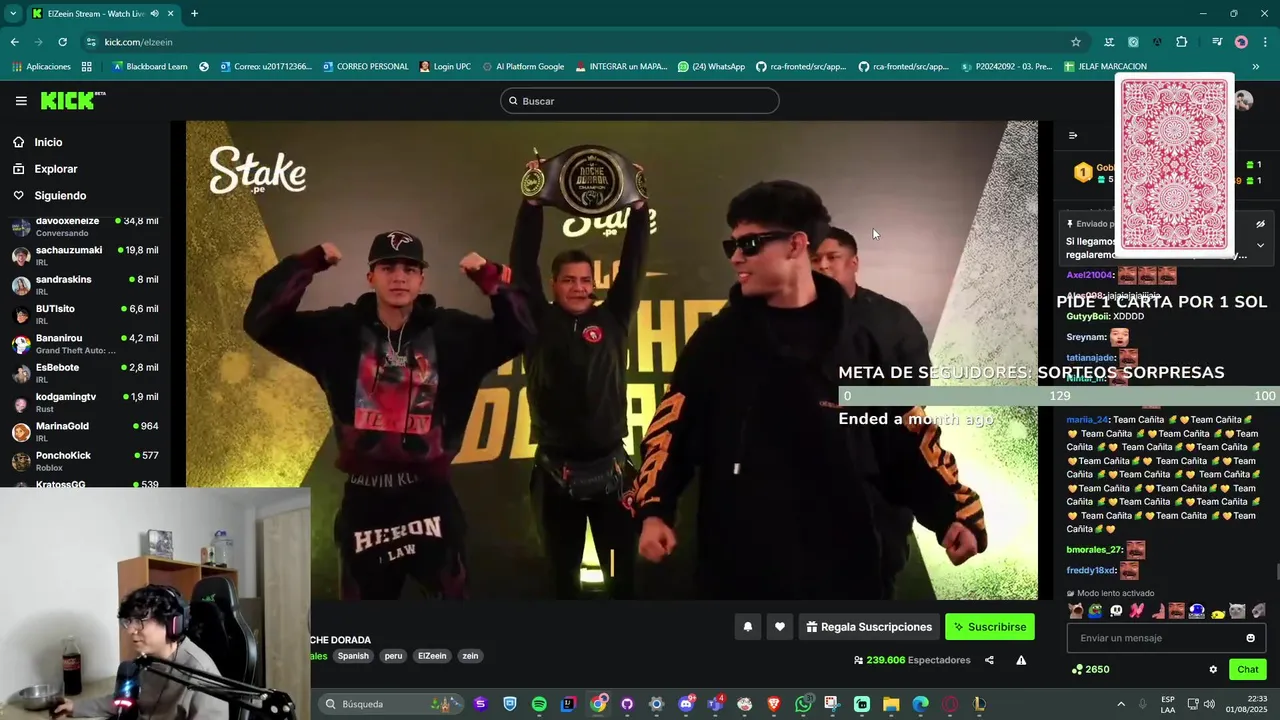Mute the ElZeein Stream tab audio
The image size is (1280, 720).
click(x=154, y=14)
